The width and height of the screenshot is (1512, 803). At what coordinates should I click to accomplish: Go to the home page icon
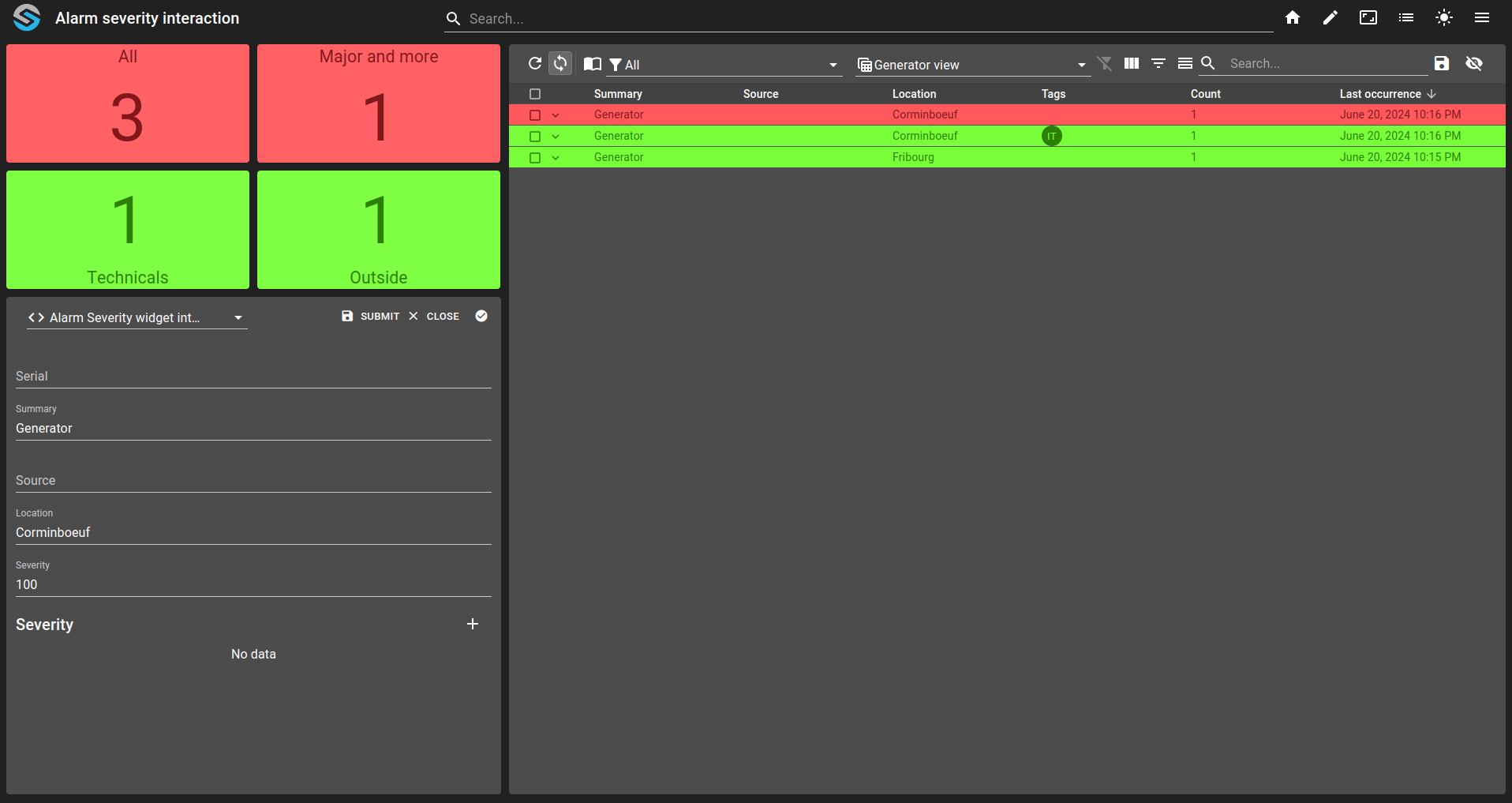tap(1293, 17)
